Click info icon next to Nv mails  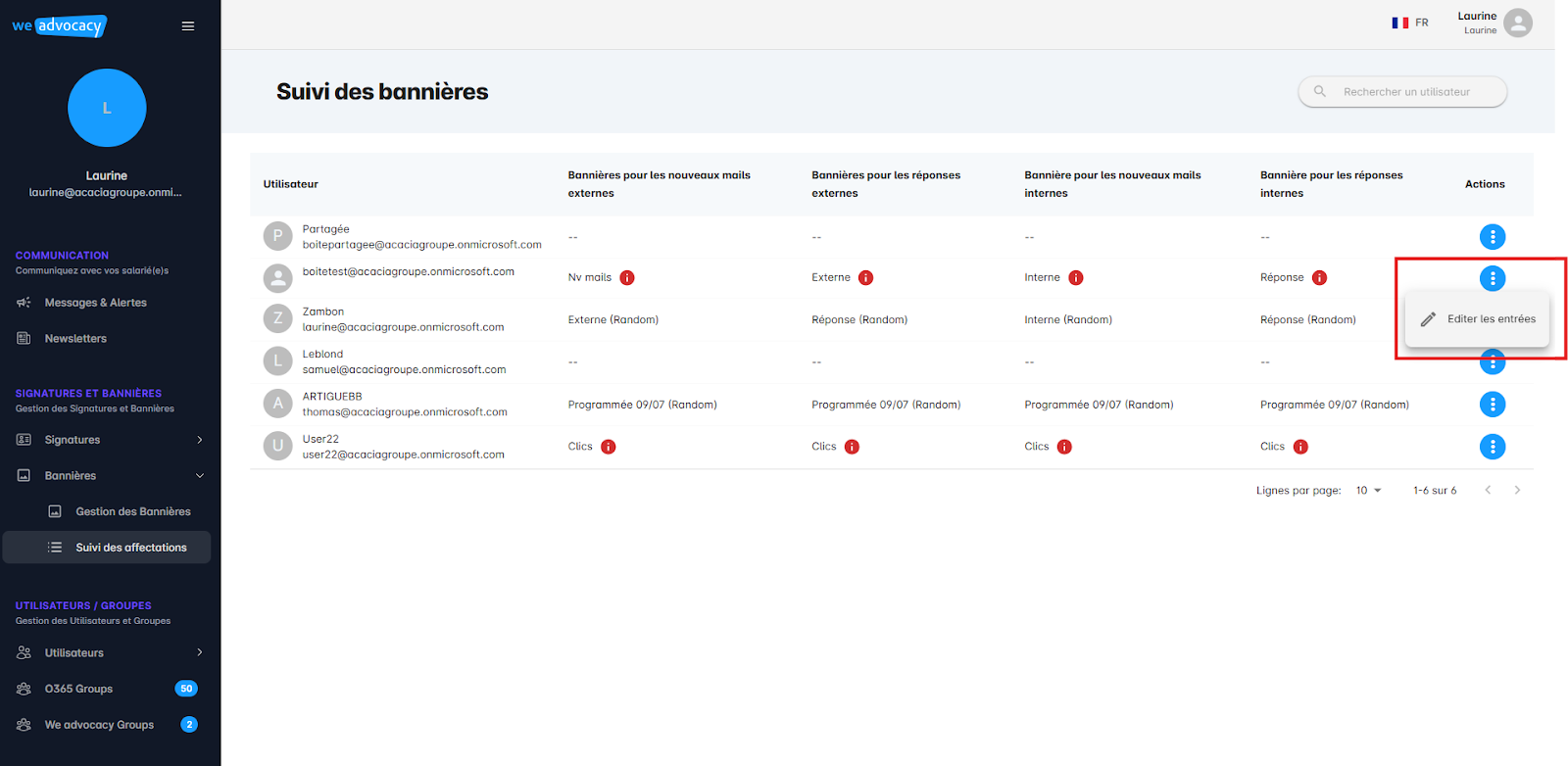[x=627, y=278]
